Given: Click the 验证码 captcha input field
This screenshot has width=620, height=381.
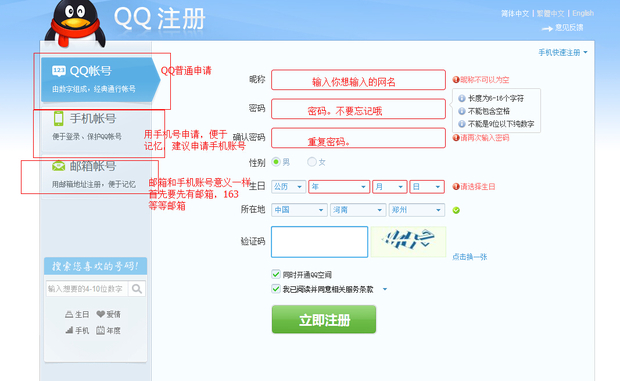Looking at the screenshot, I should 319,242.
